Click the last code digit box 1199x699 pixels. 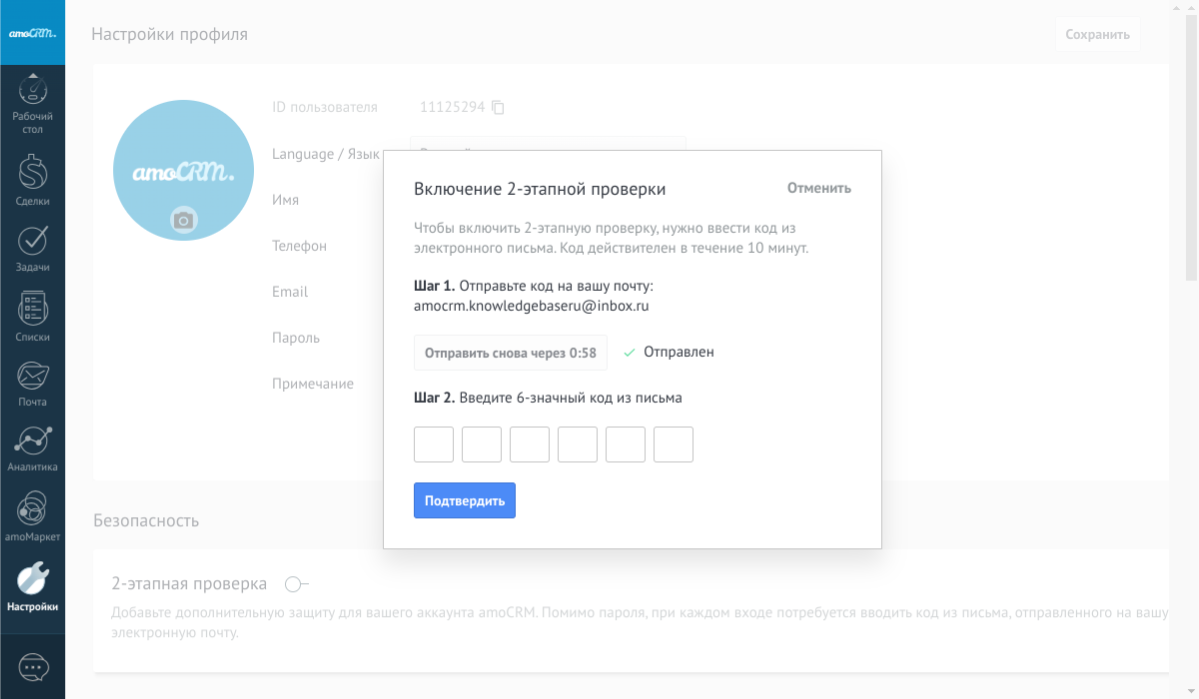pyautogui.click(x=673, y=445)
